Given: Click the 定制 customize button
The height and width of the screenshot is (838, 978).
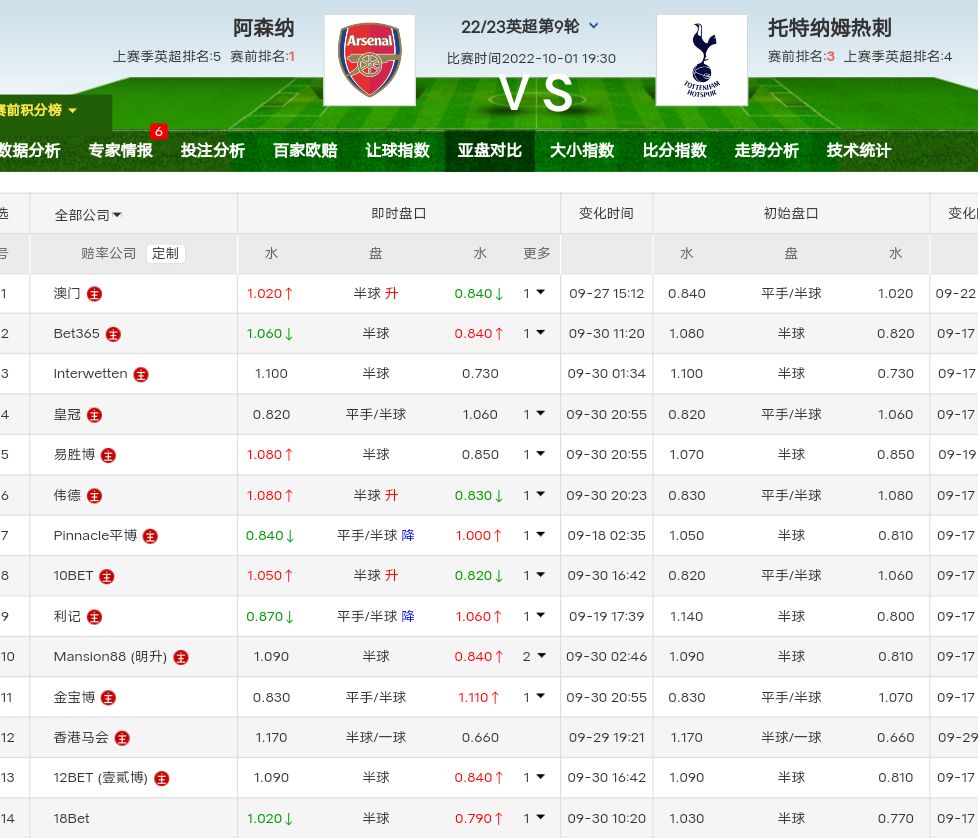Looking at the screenshot, I should (165, 254).
